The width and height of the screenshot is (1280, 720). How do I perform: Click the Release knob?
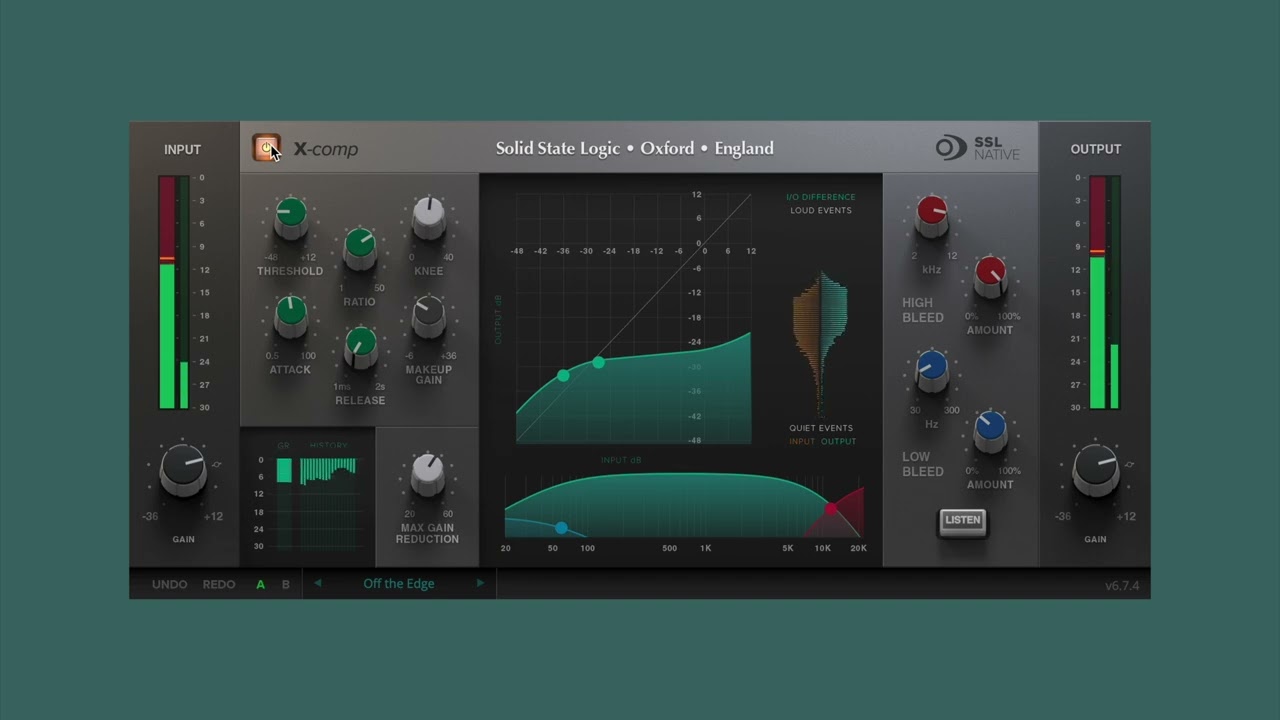pyautogui.click(x=360, y=346)
